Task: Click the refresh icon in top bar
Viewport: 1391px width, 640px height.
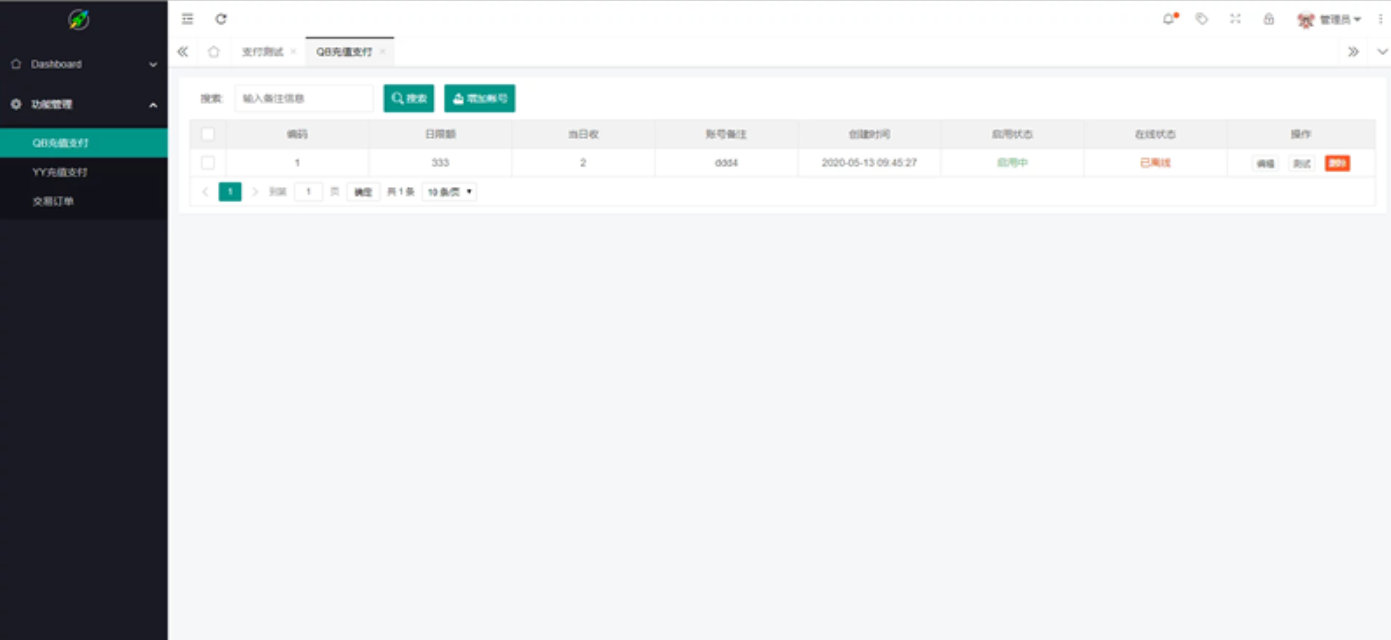Action: coord(221,19)
